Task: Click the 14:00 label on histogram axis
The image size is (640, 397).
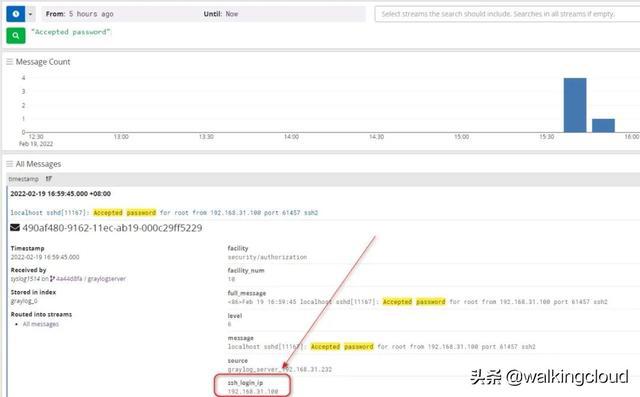Action: coord(291,137)
